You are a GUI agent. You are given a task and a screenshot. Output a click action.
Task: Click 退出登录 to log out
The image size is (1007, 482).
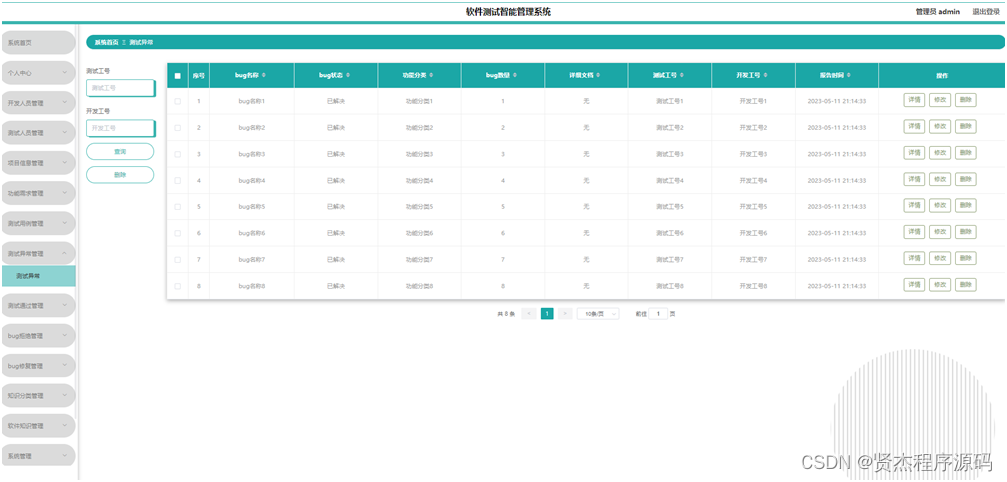click(986, 12)
